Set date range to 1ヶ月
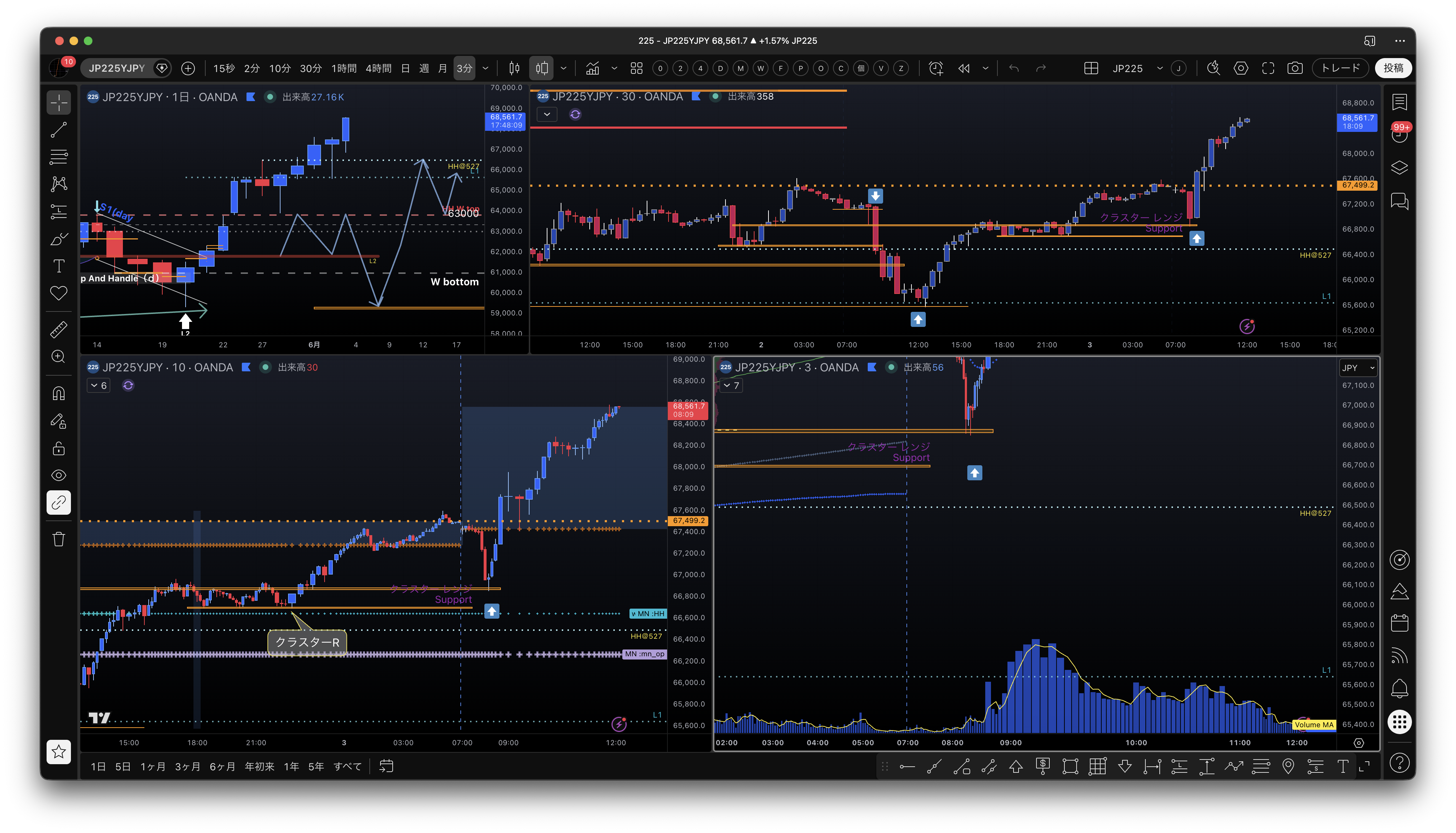The width and height of the screenshot is (1456, 833). pos(153,766)
